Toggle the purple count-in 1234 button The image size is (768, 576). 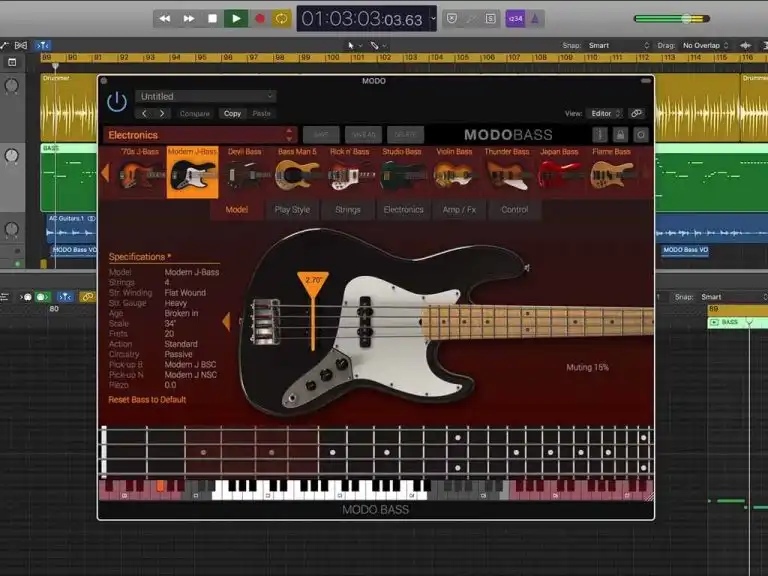tap(515, 19)
